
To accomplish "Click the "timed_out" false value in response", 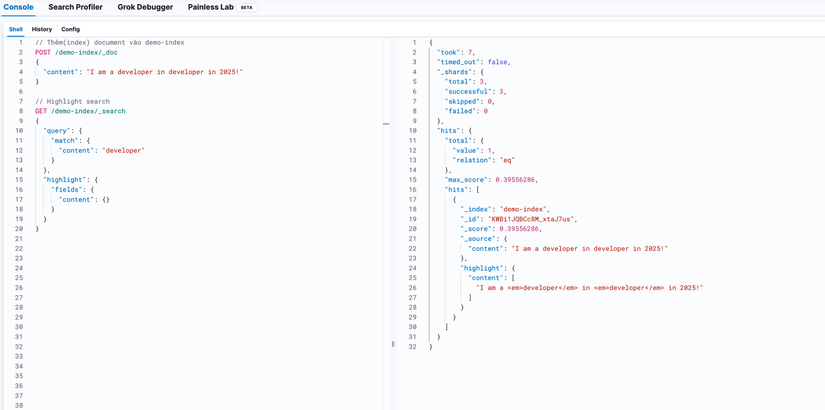I will click(499, 62).
